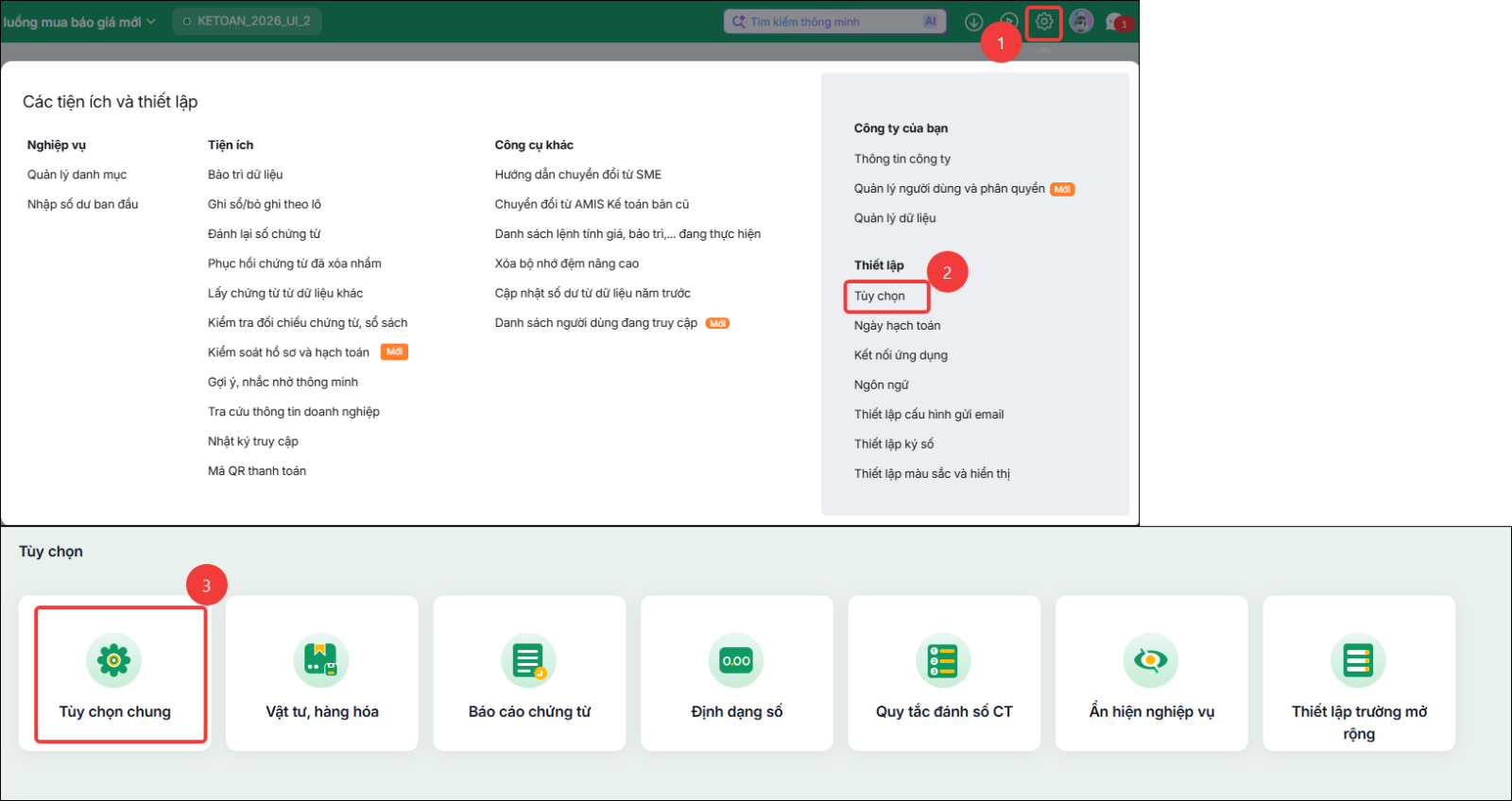The height and width of the screenshot is (801, 1512).
Task: Open Đánh lại số chứng từ
Action: click(264, 233)
